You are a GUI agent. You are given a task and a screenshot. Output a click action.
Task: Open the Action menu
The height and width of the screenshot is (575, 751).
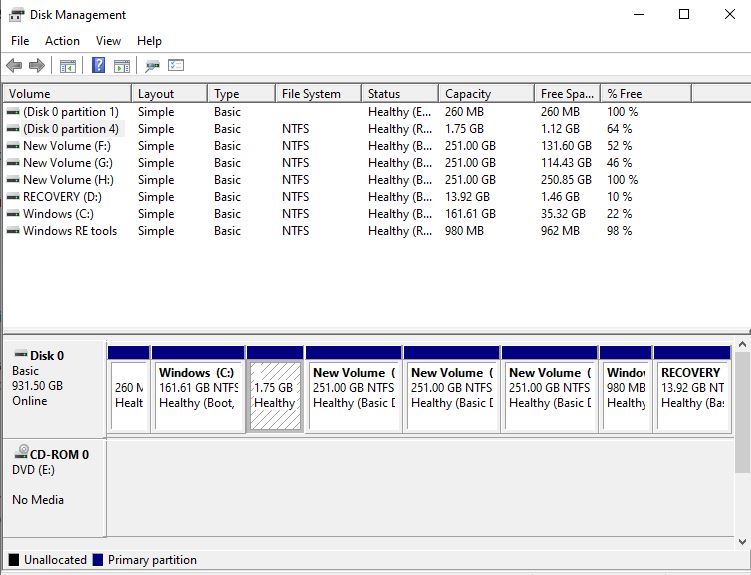pyautogui.click(x=62, y=41)
